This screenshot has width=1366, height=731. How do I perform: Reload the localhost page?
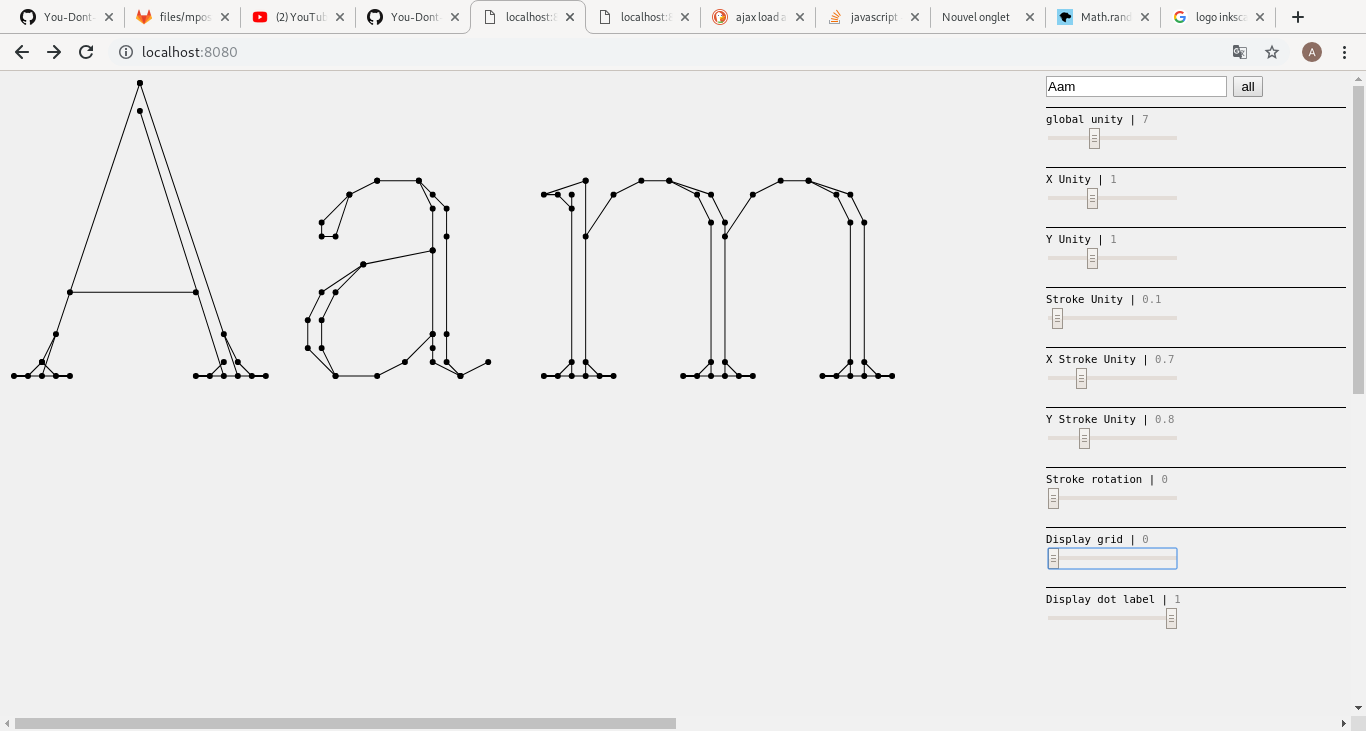(86, 52)
